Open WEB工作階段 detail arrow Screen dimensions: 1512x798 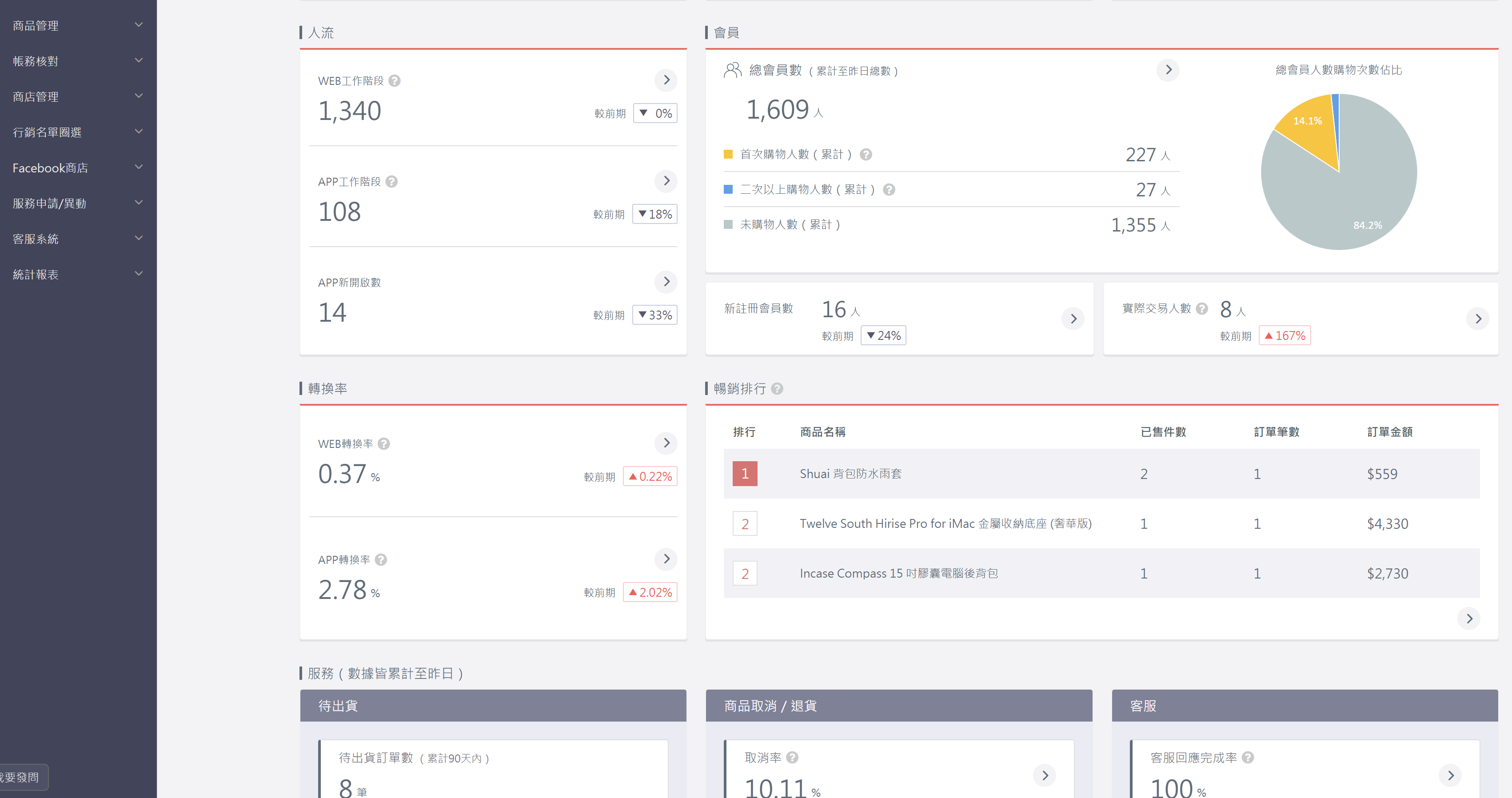click(666, 80)
